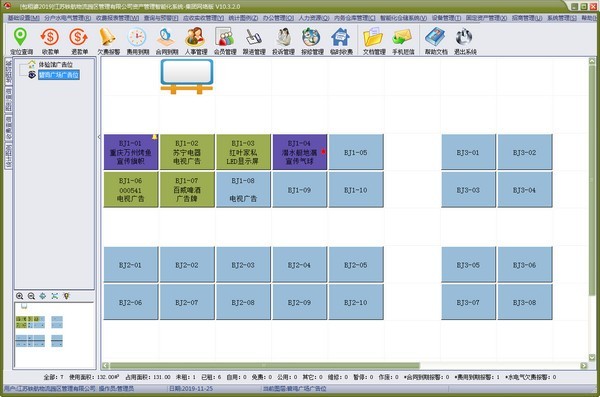Open the 欠费报警 bell alarm
The height and width of the screenshot is (397, 600).
pos(108,41)
